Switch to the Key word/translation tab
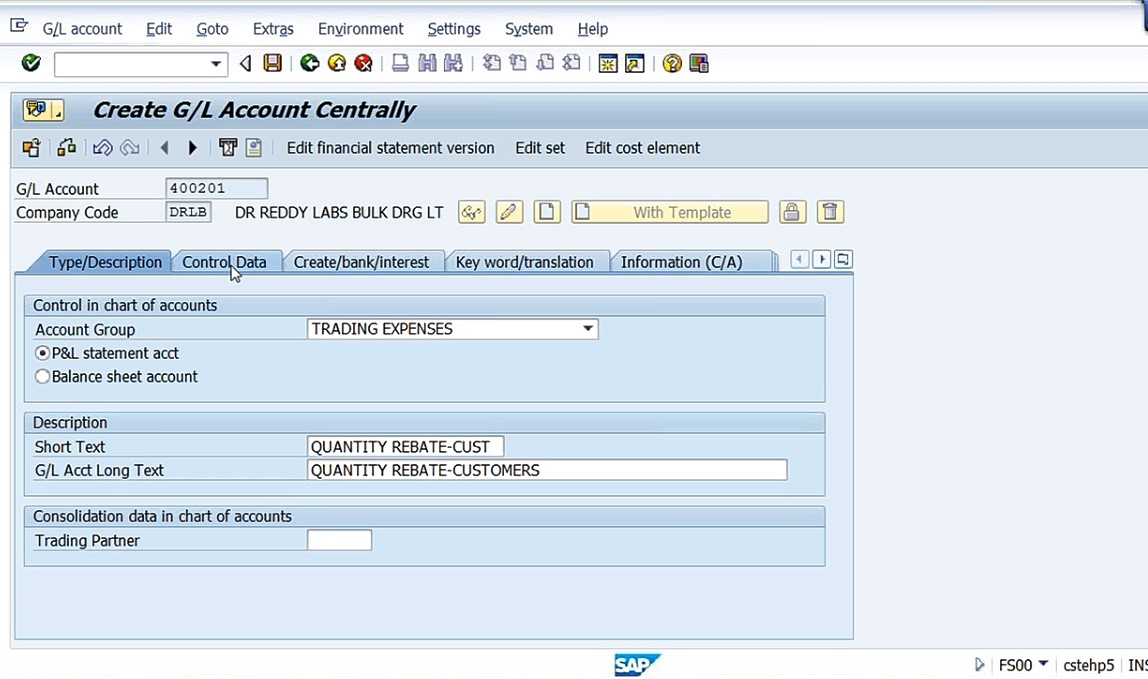1148x679 pixels. point(524,262)
